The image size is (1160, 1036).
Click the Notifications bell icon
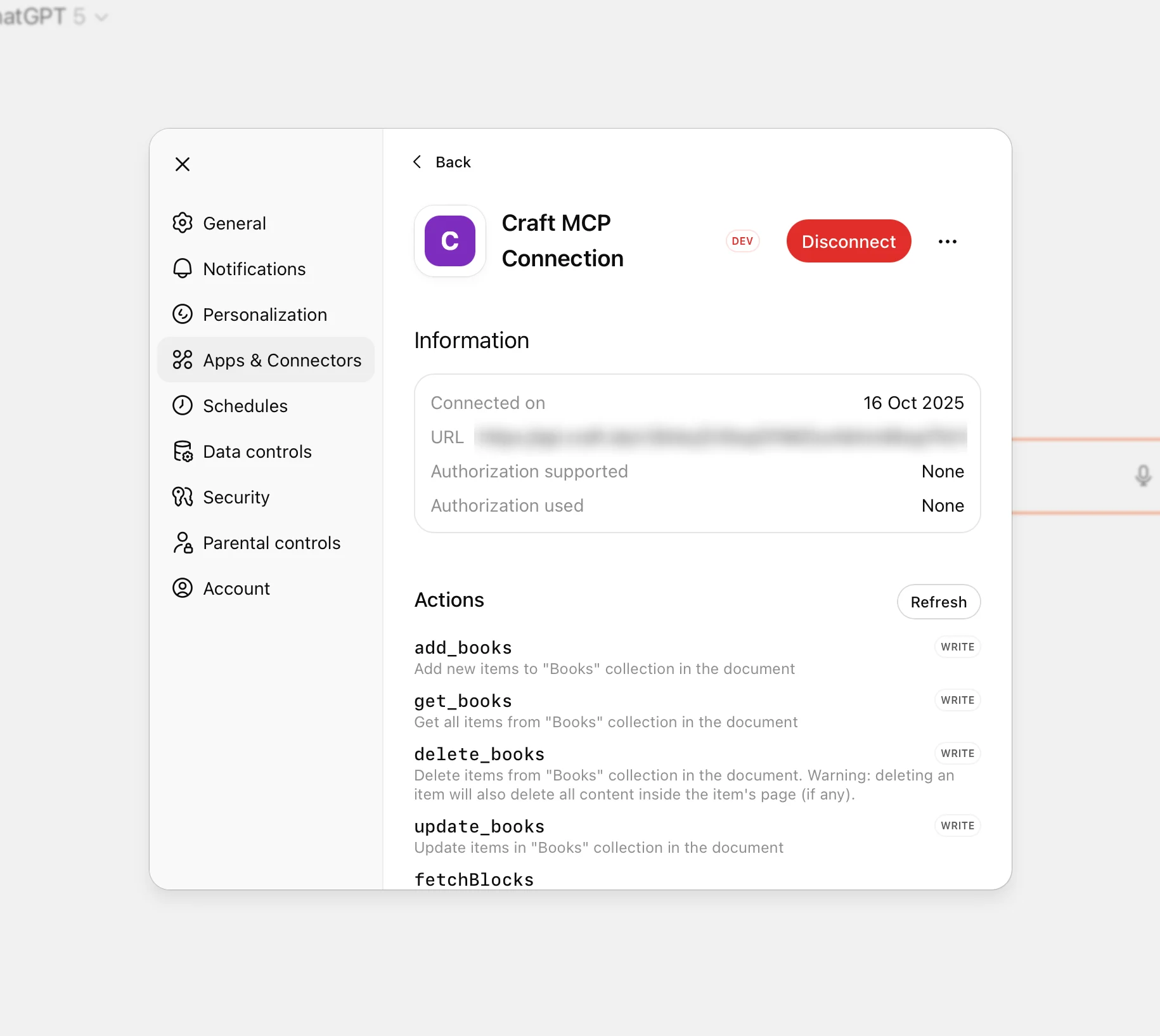click(183, 268)
